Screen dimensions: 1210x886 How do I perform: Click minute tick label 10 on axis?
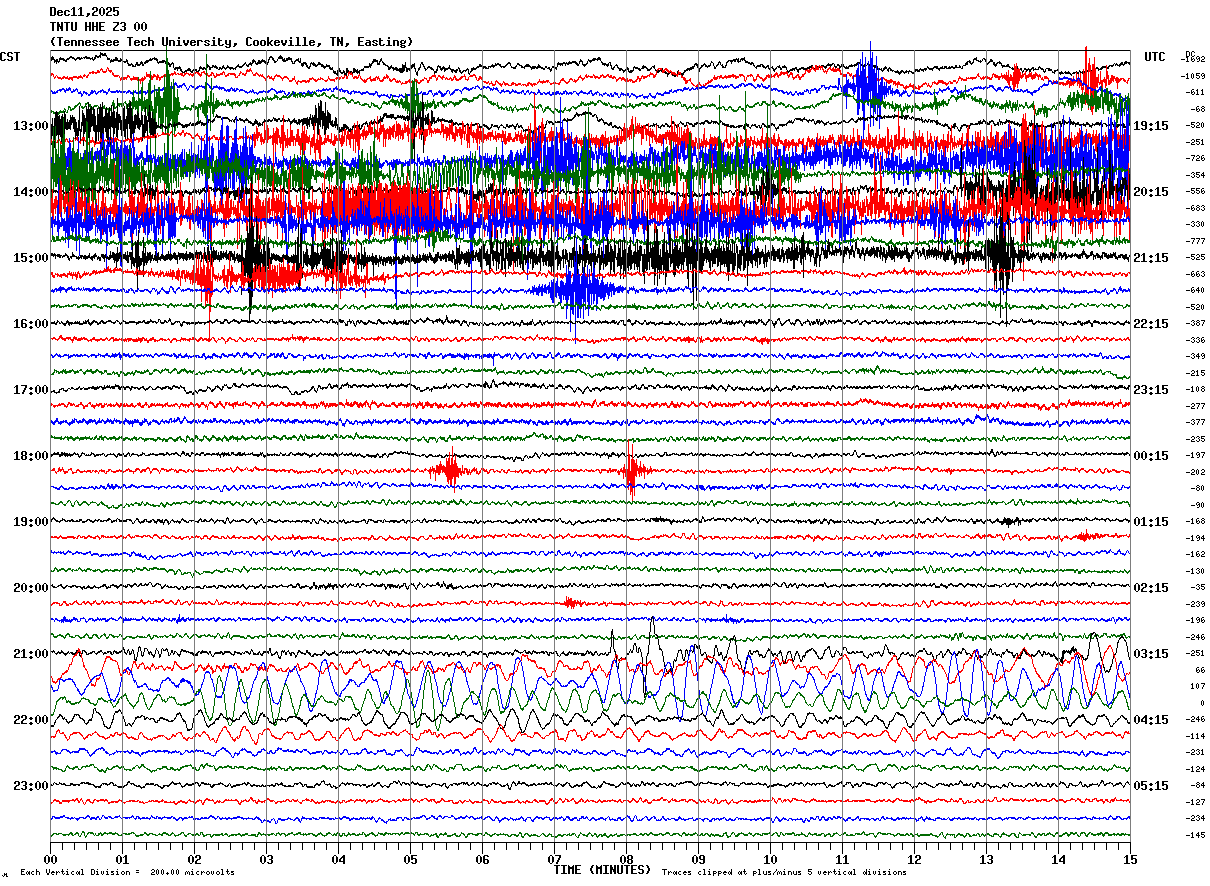coord(770,859)
